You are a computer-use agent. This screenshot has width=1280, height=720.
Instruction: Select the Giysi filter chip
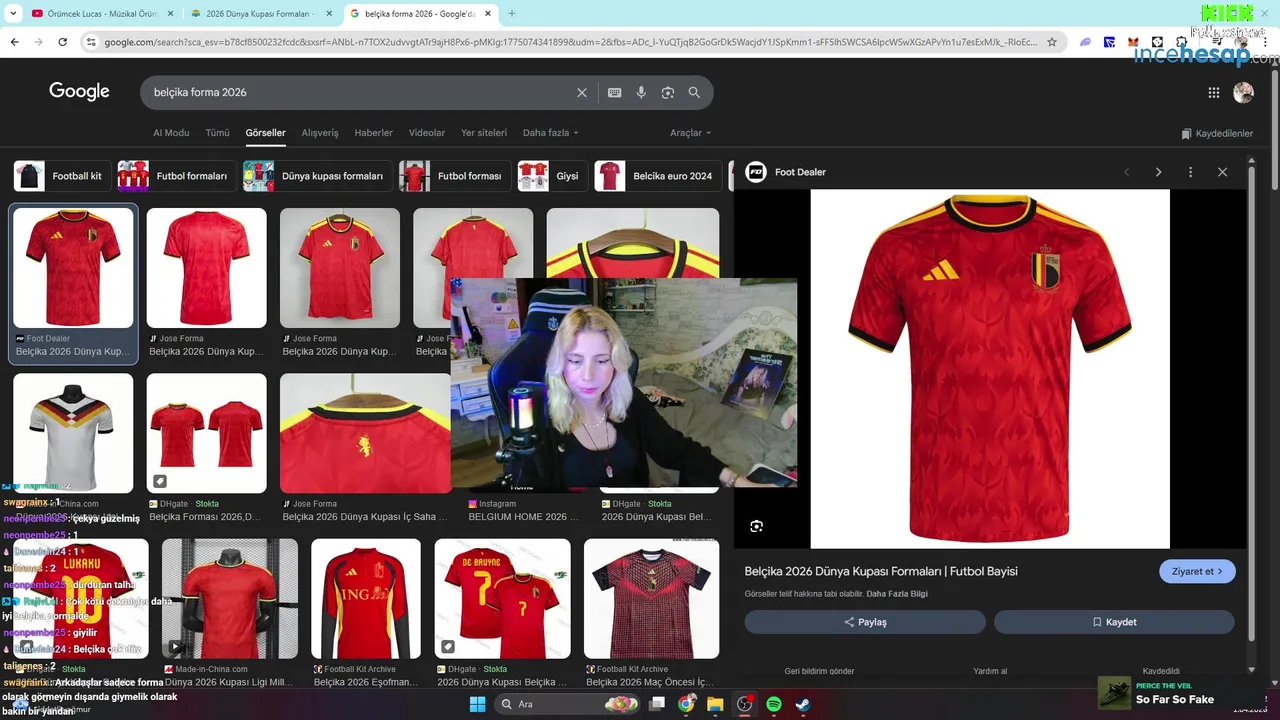(x=551, y=176)
